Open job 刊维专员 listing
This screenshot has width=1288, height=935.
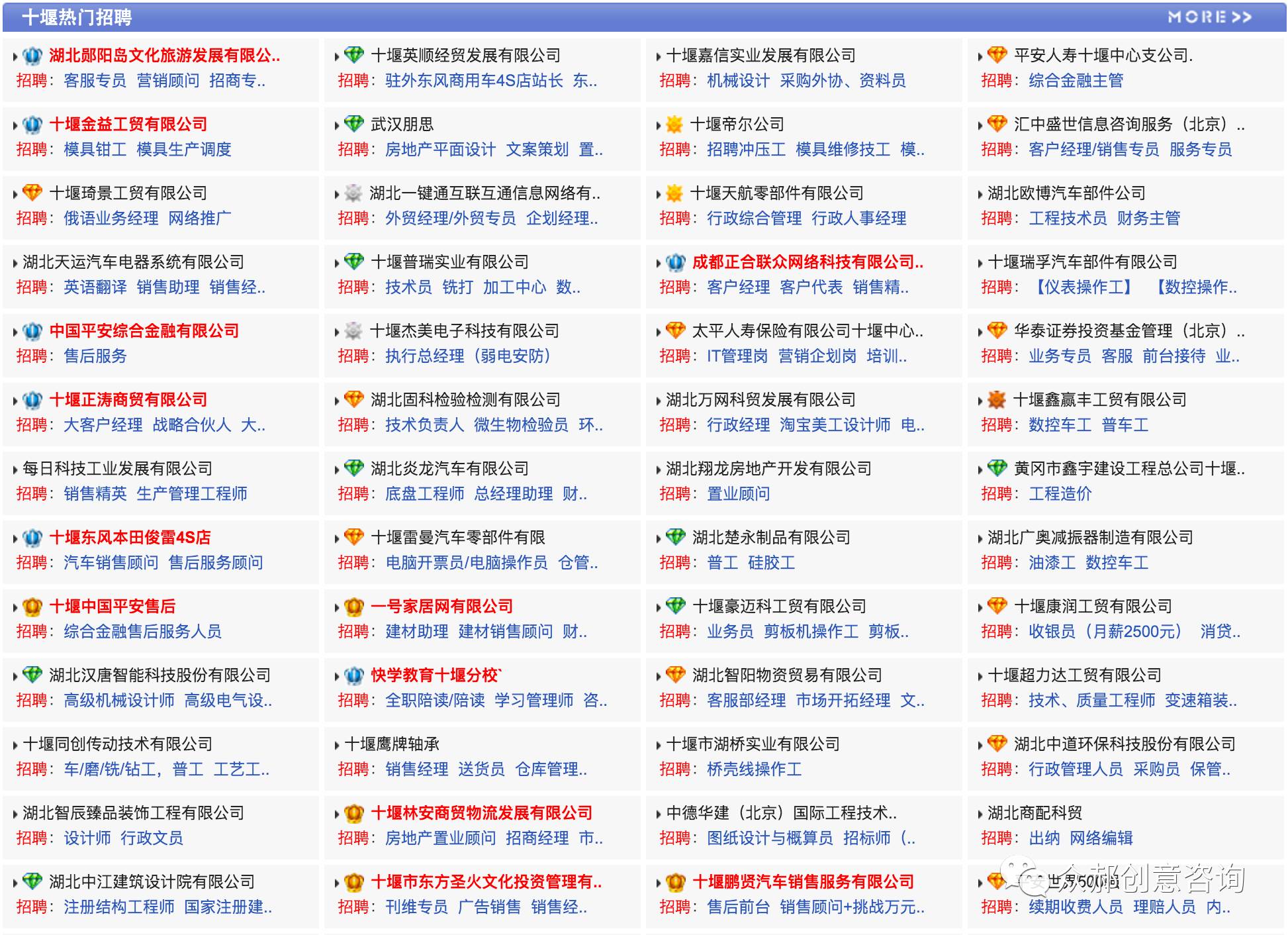click(x=416, y=907)
